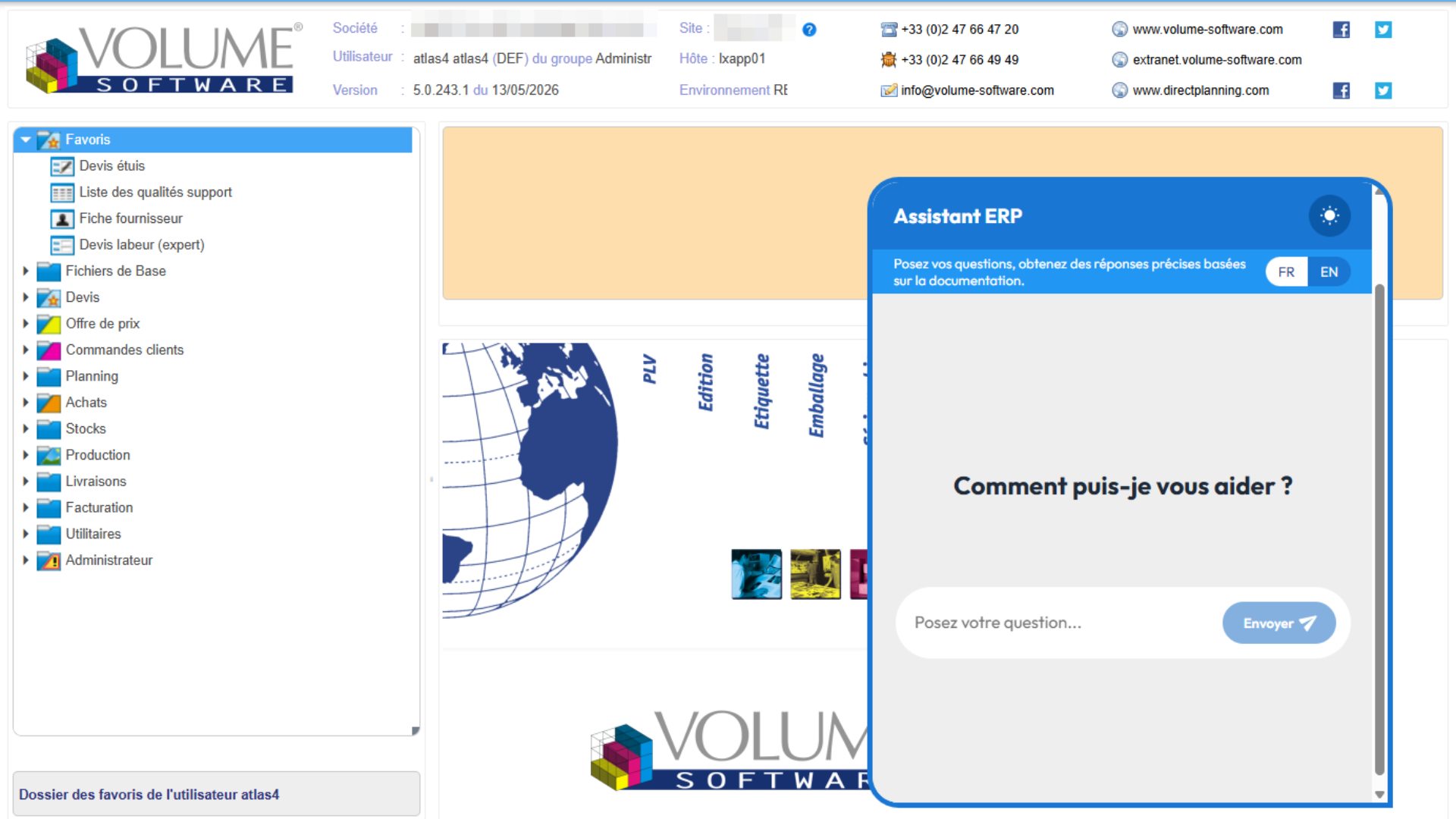Screen dimensions: 1456x819
Task: Click the Fichiers de Base folder icon
Action: [x=49, y=271]
